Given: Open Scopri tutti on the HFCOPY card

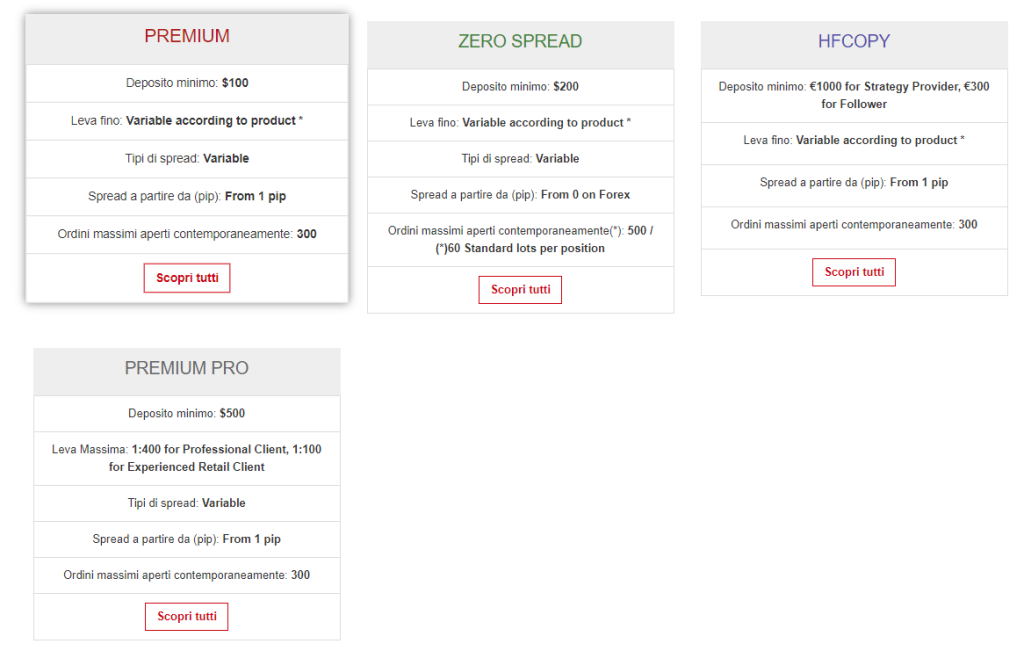Looking at the screenshot, I should pos(854,272).
